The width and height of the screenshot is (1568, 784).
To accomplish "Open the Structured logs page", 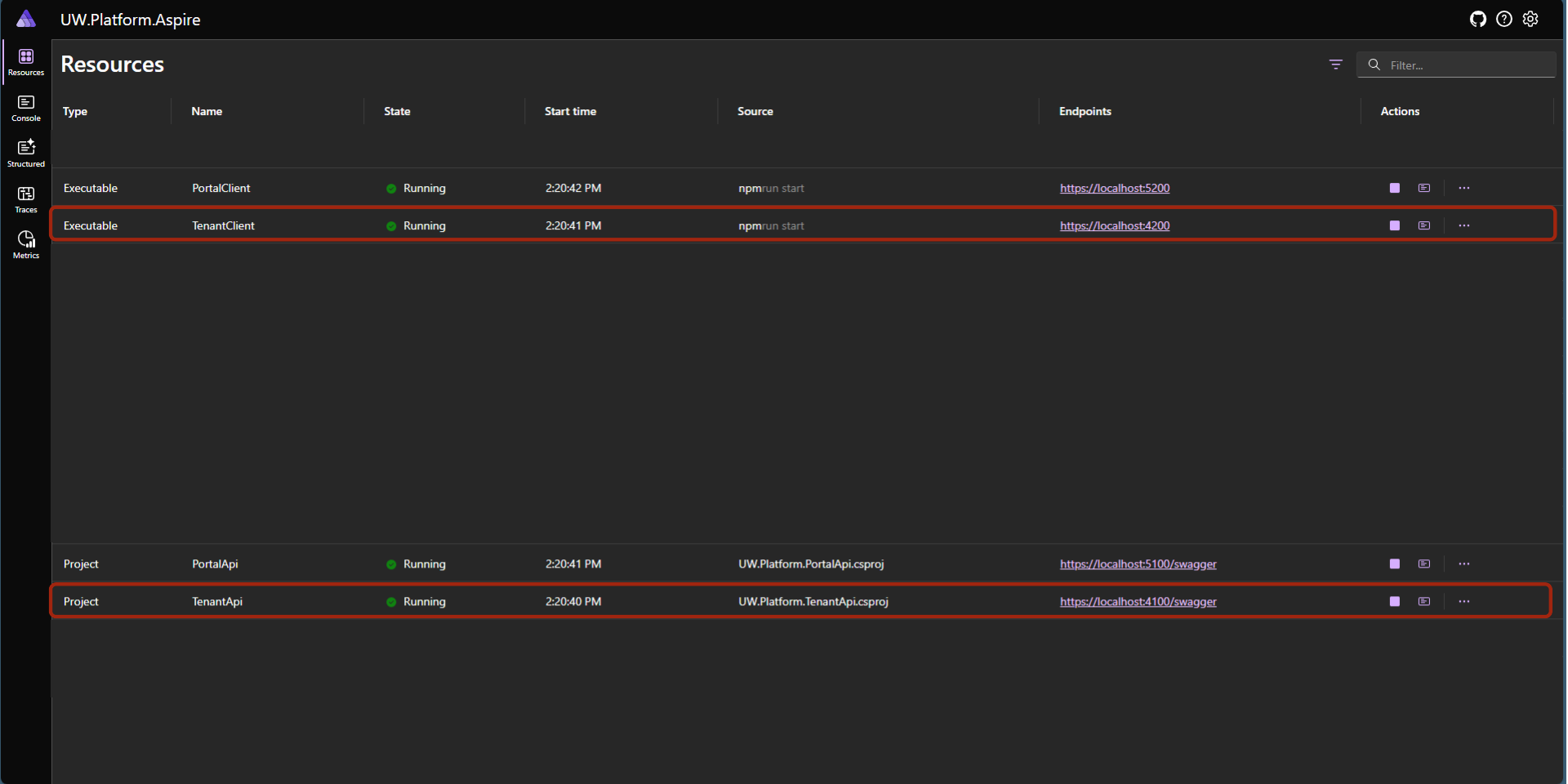I will [26, 154].
